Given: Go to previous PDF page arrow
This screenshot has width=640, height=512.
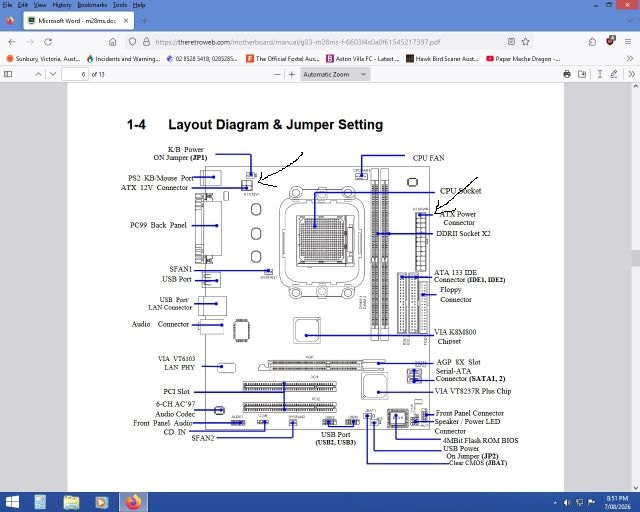Looking at the screenshot, I should tap(38, 74).
